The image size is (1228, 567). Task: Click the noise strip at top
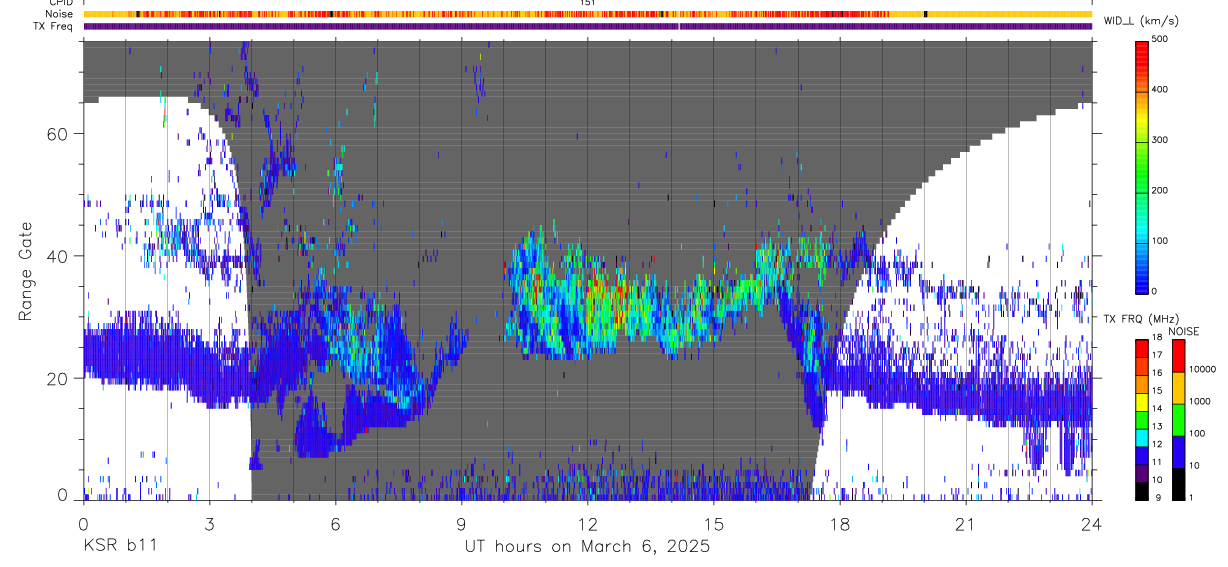pos(587,14)
